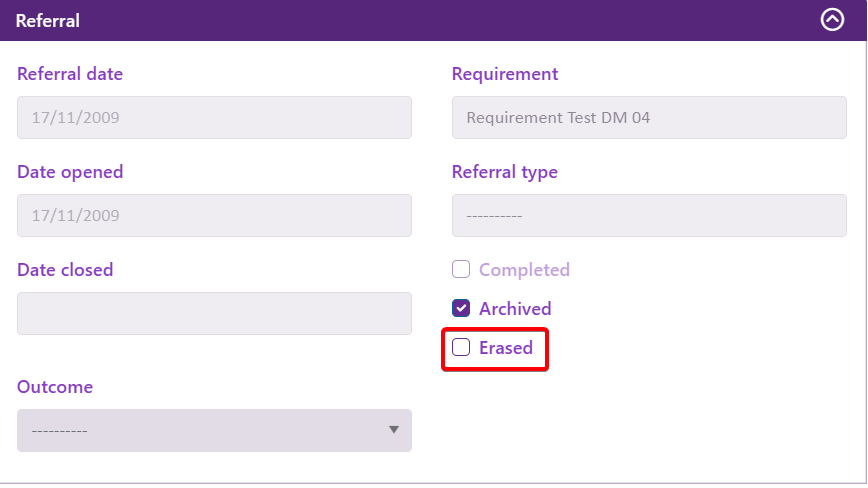Click the Requirement label
The height and width of the screenshot is (488, 868).
click(505, 74)
